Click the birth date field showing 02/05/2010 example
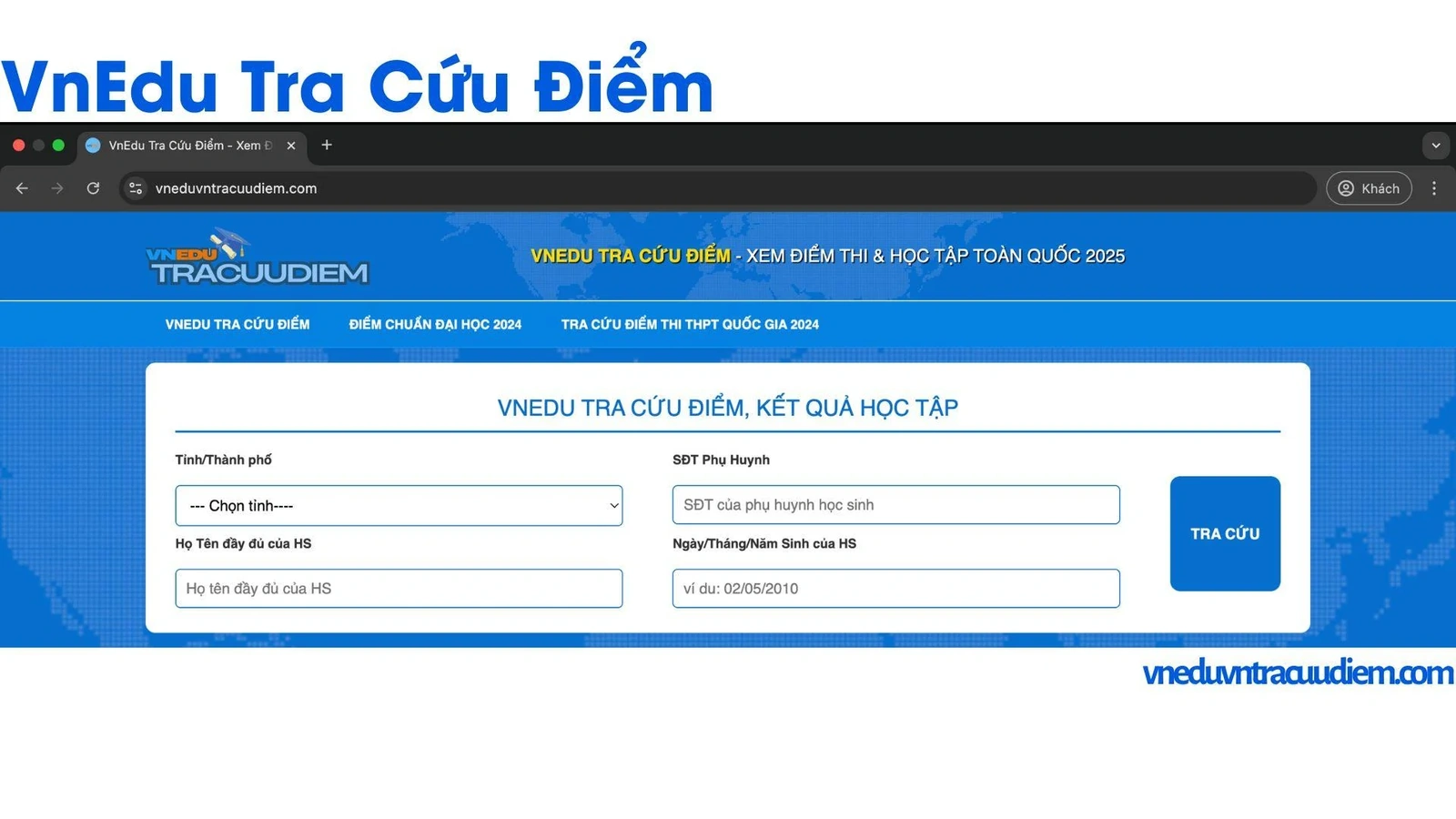This screenshot has height=819, width=1456. (x=895, y=588)
